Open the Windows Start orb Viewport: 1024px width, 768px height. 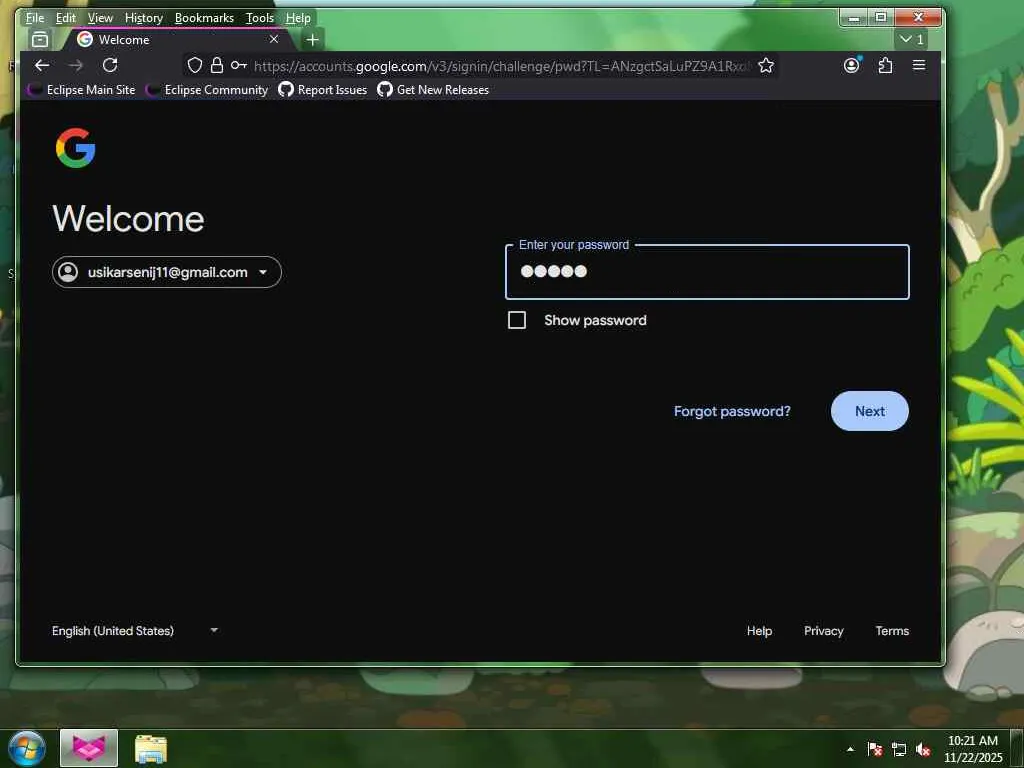[27, 748]
